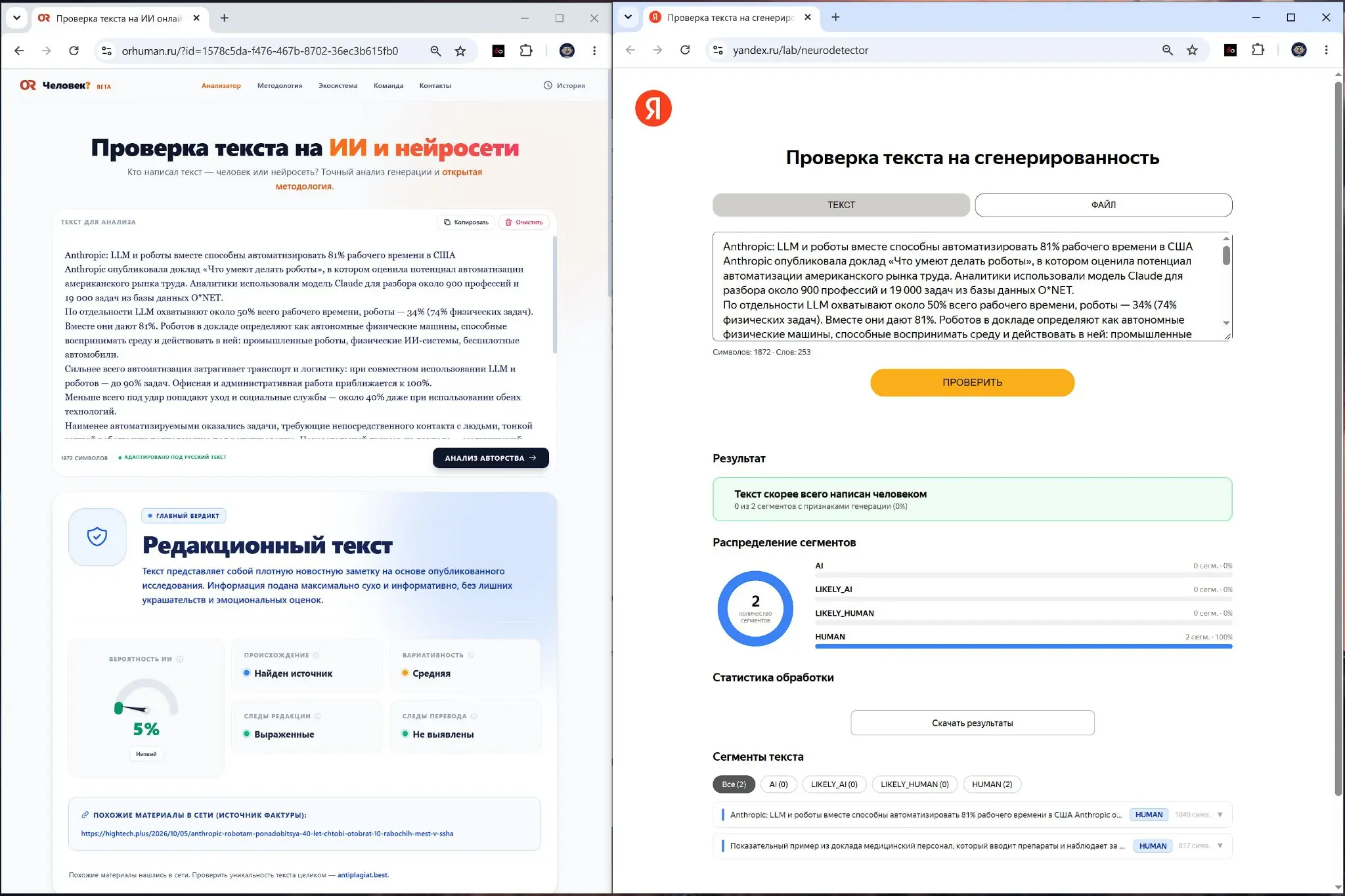The image size is (1345, 896).
Task: Clear the text with Очистить
Action: tap(523, 222)
